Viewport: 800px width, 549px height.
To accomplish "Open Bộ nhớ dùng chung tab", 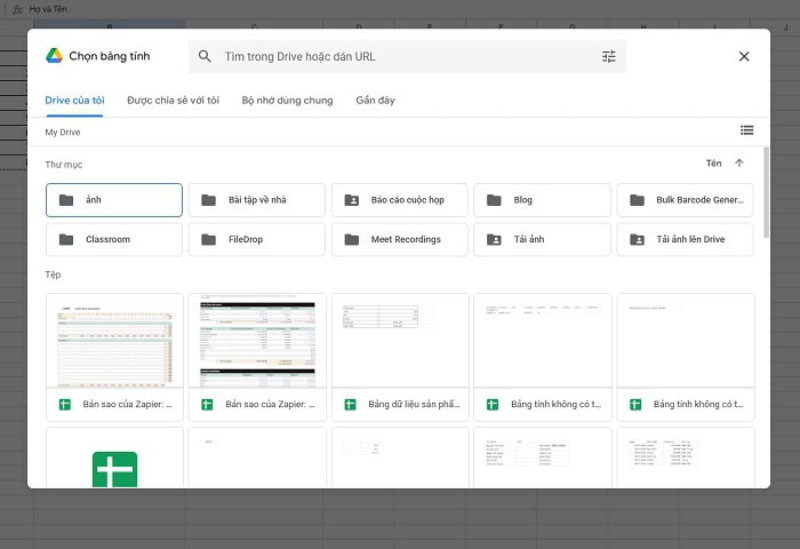I will 287,101.
